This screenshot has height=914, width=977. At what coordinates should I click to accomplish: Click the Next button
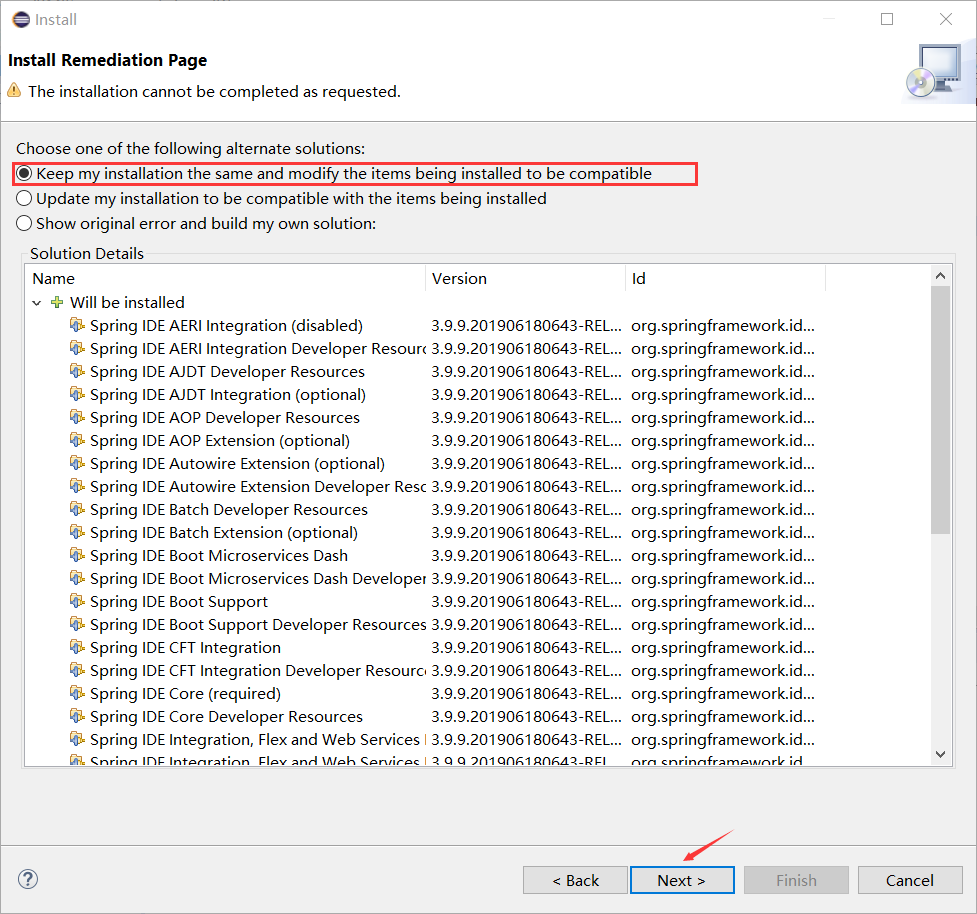click(x=682, y=880)
